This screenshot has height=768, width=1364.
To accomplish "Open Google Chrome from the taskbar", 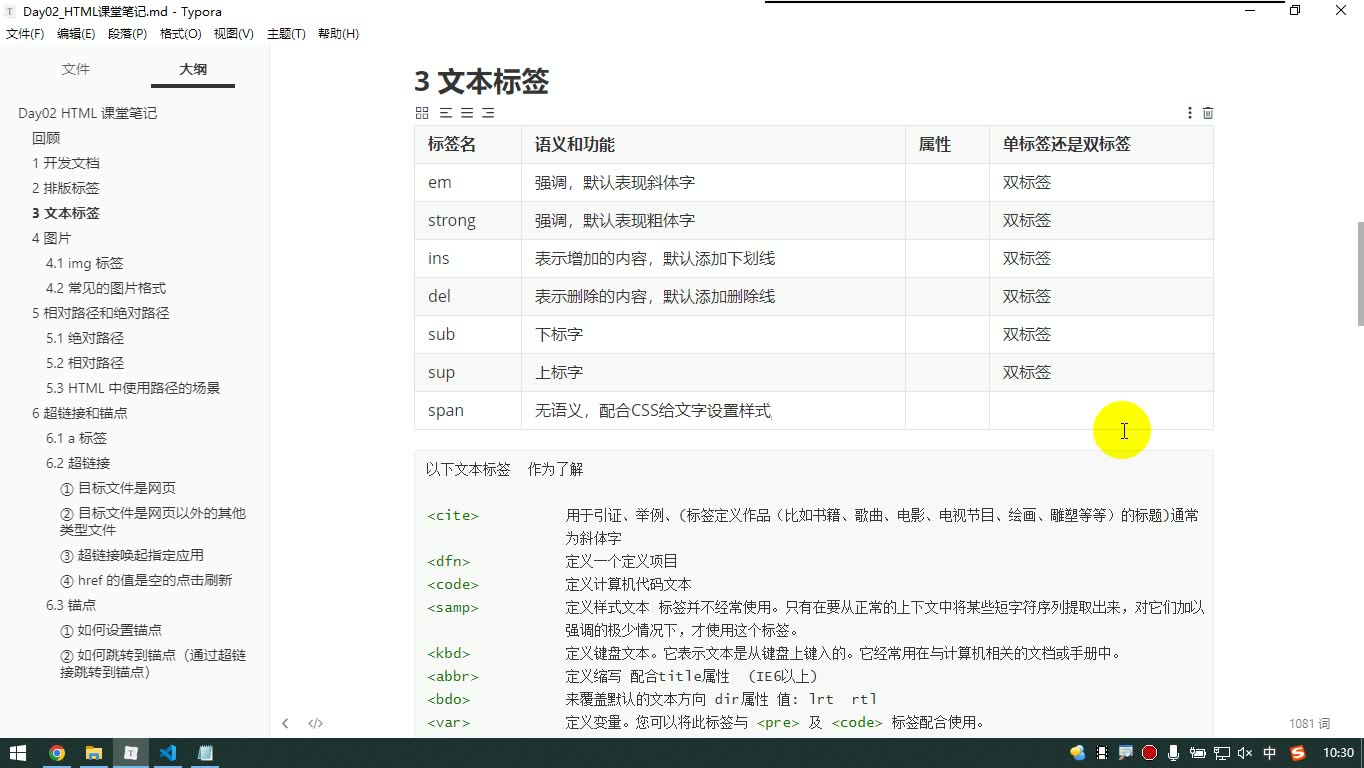I will pyautogui.click(x=57, y=753).
